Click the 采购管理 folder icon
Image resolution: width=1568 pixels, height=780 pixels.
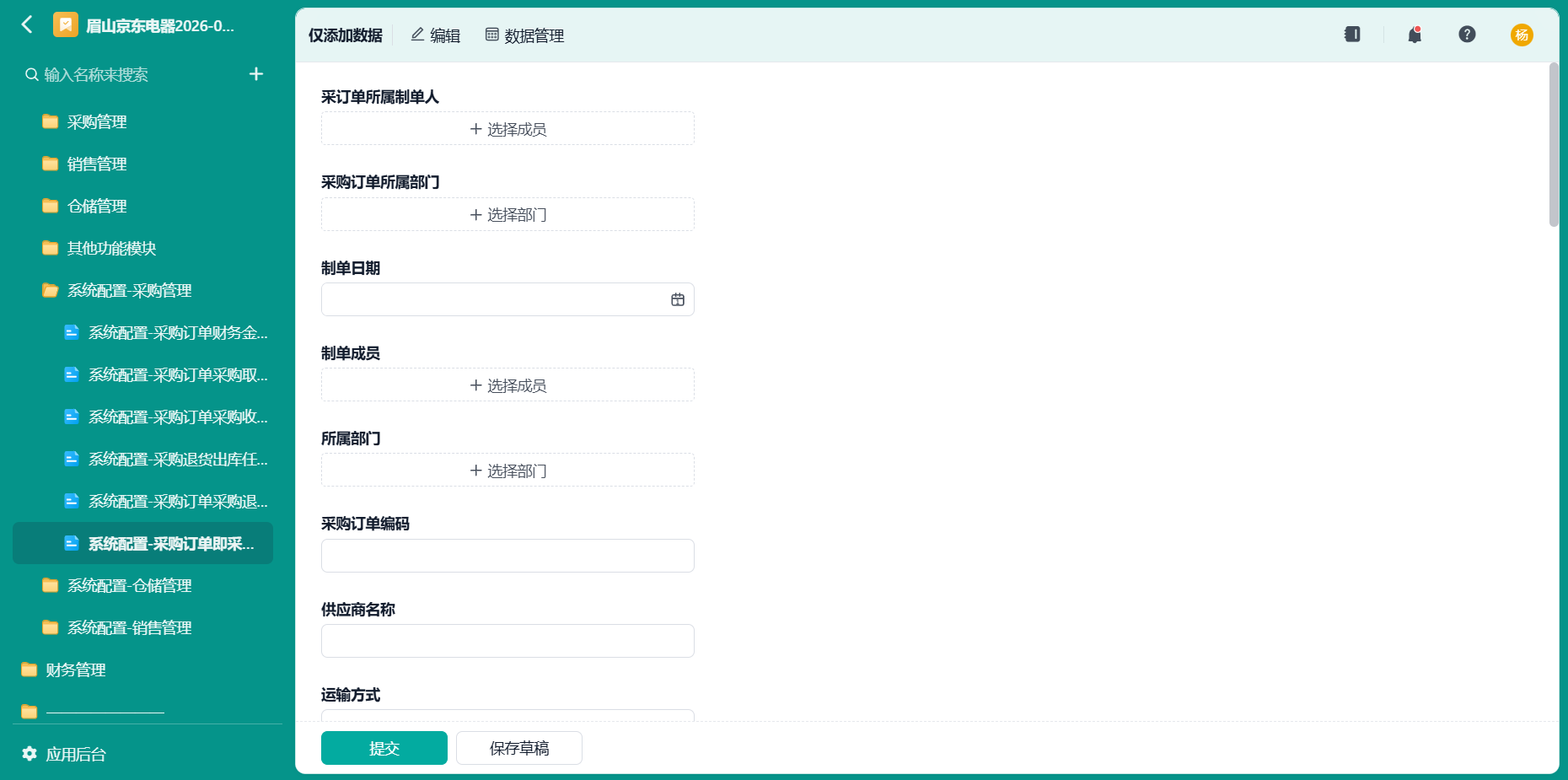point(51,121)
